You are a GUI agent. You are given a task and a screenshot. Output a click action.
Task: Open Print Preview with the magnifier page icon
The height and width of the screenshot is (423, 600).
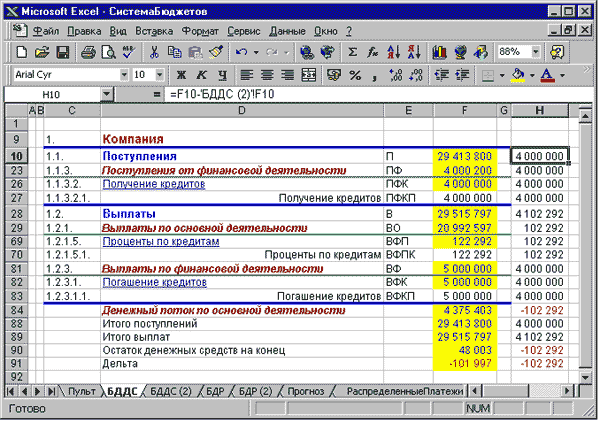coord(109,52)
